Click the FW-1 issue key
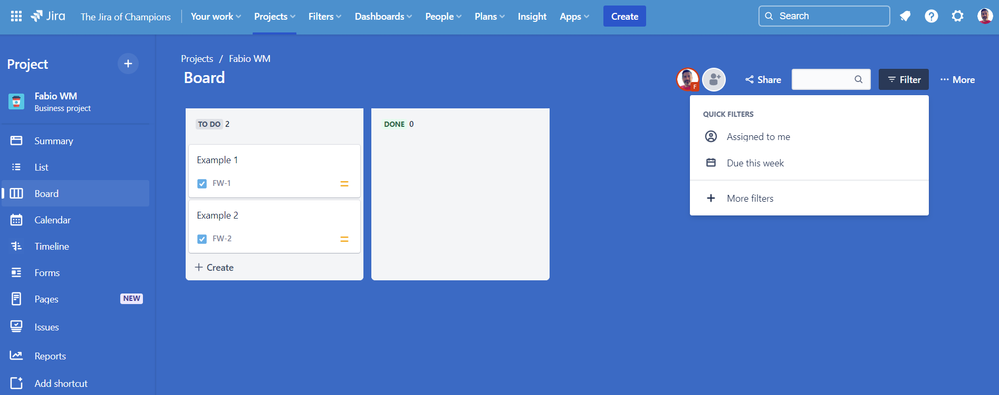Screen dimensions: 999x395 [222, 183]
